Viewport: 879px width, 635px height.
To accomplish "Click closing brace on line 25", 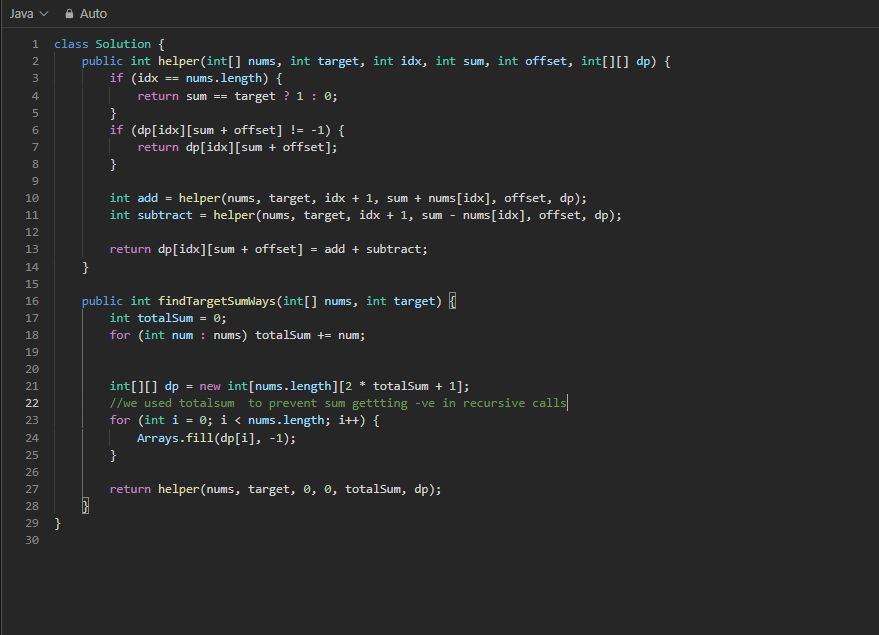I will pos(113,455).
